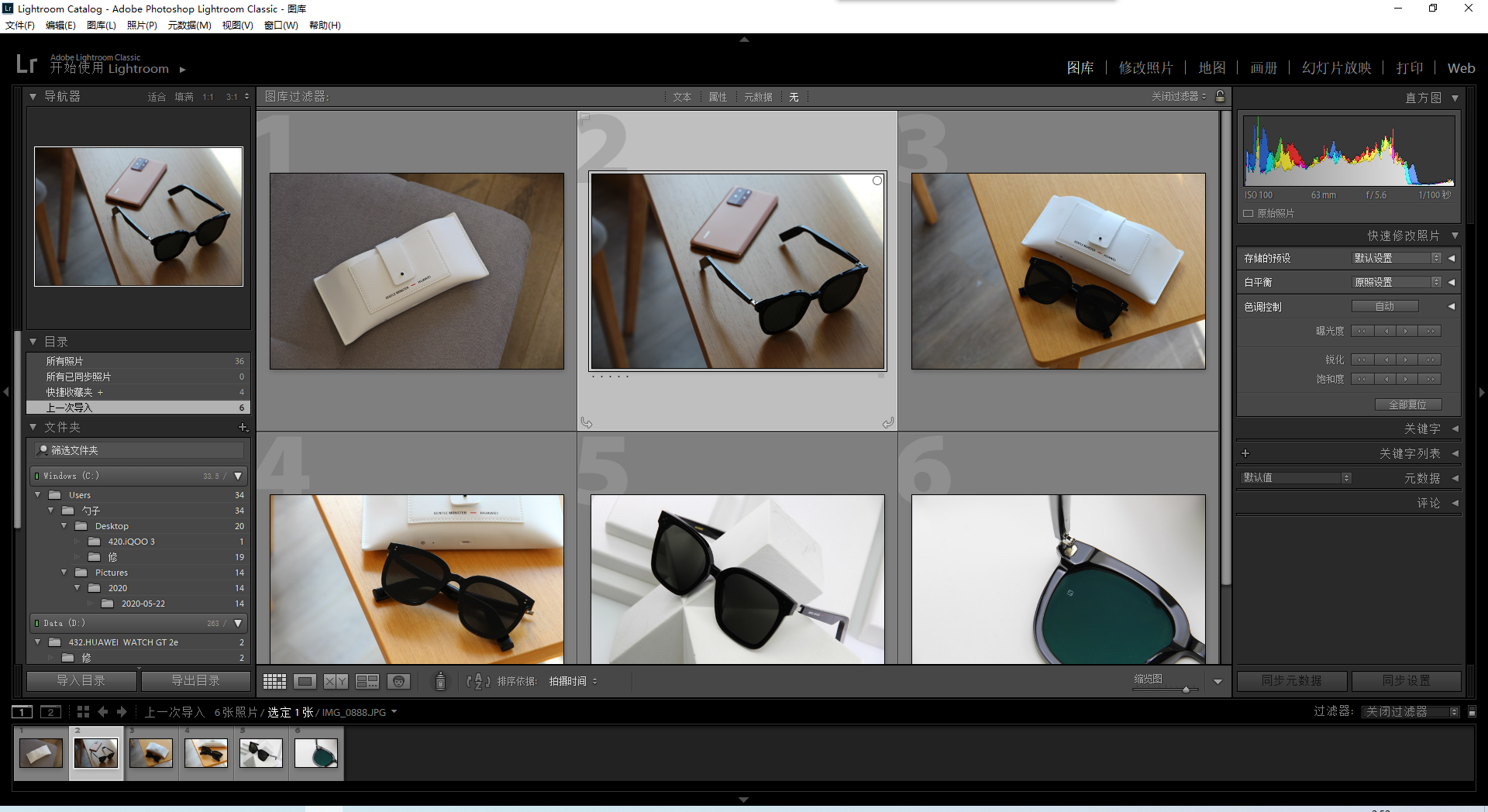
Task: Collapse the Desktop folder tree node
Action: [64, 526]
